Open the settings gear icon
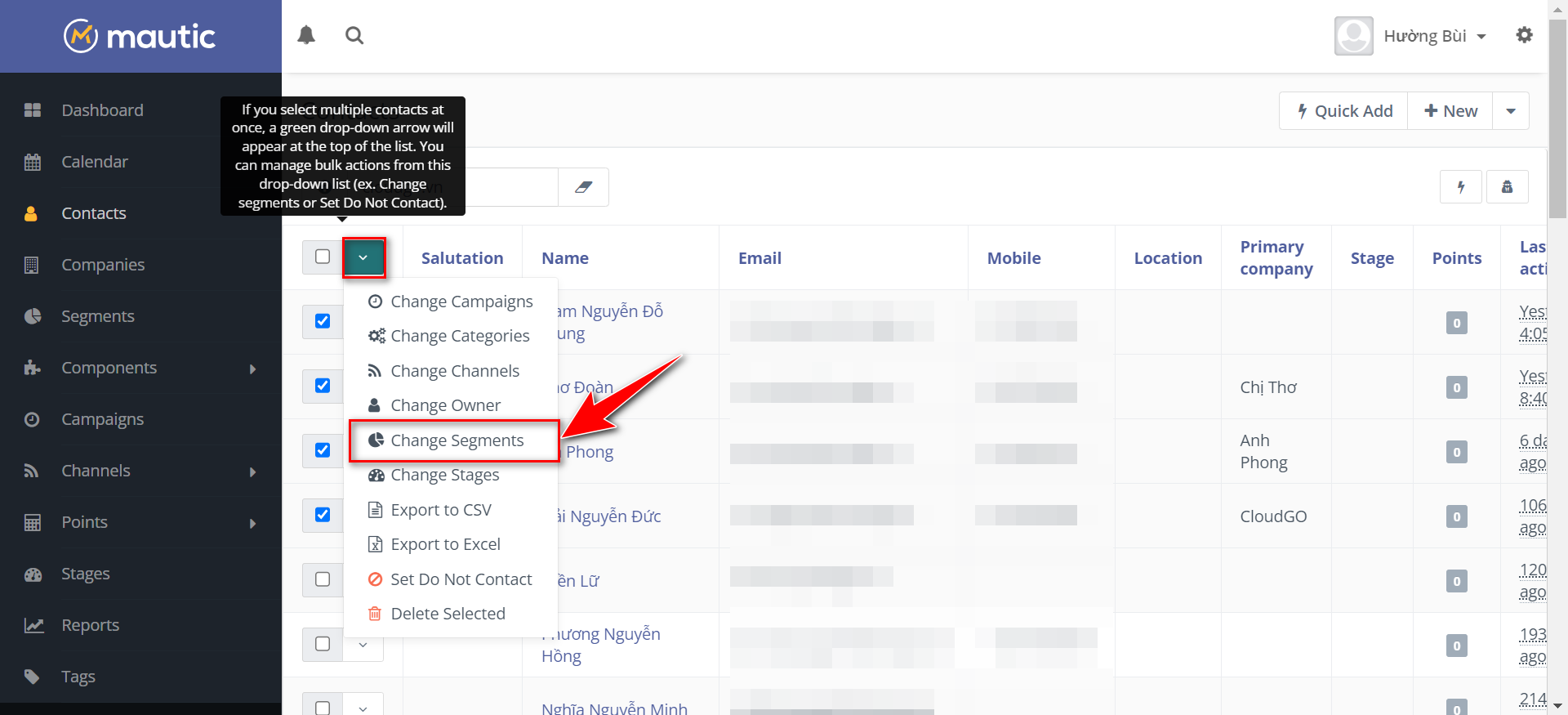Image resolution: width=1568 pixels, height=715 pixels. pyautogui.click(x=1524, y=35)
